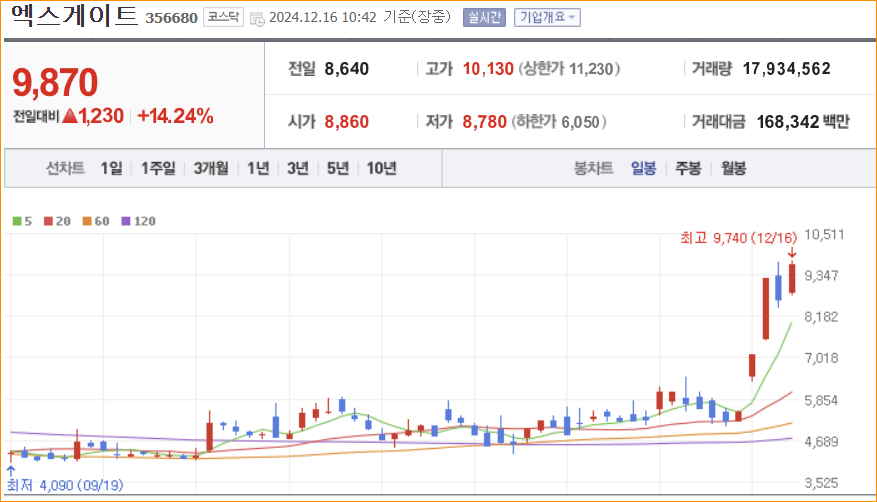Viewport: 877px width, 502px height.
Task: Select the 1일 line chart tab
Action: [111, 168]
